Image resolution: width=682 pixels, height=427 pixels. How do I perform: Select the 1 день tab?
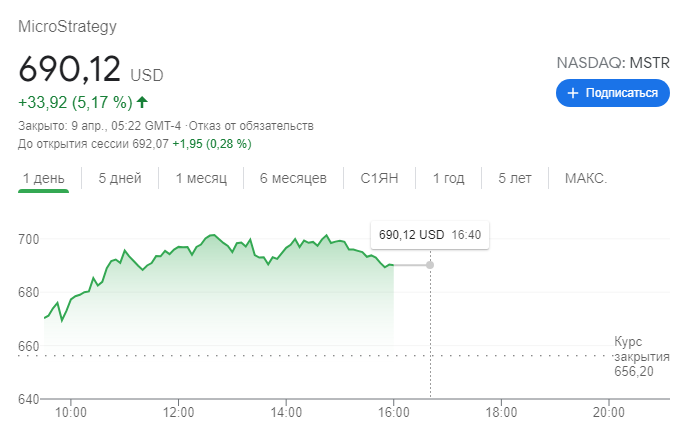pos(43,178)
